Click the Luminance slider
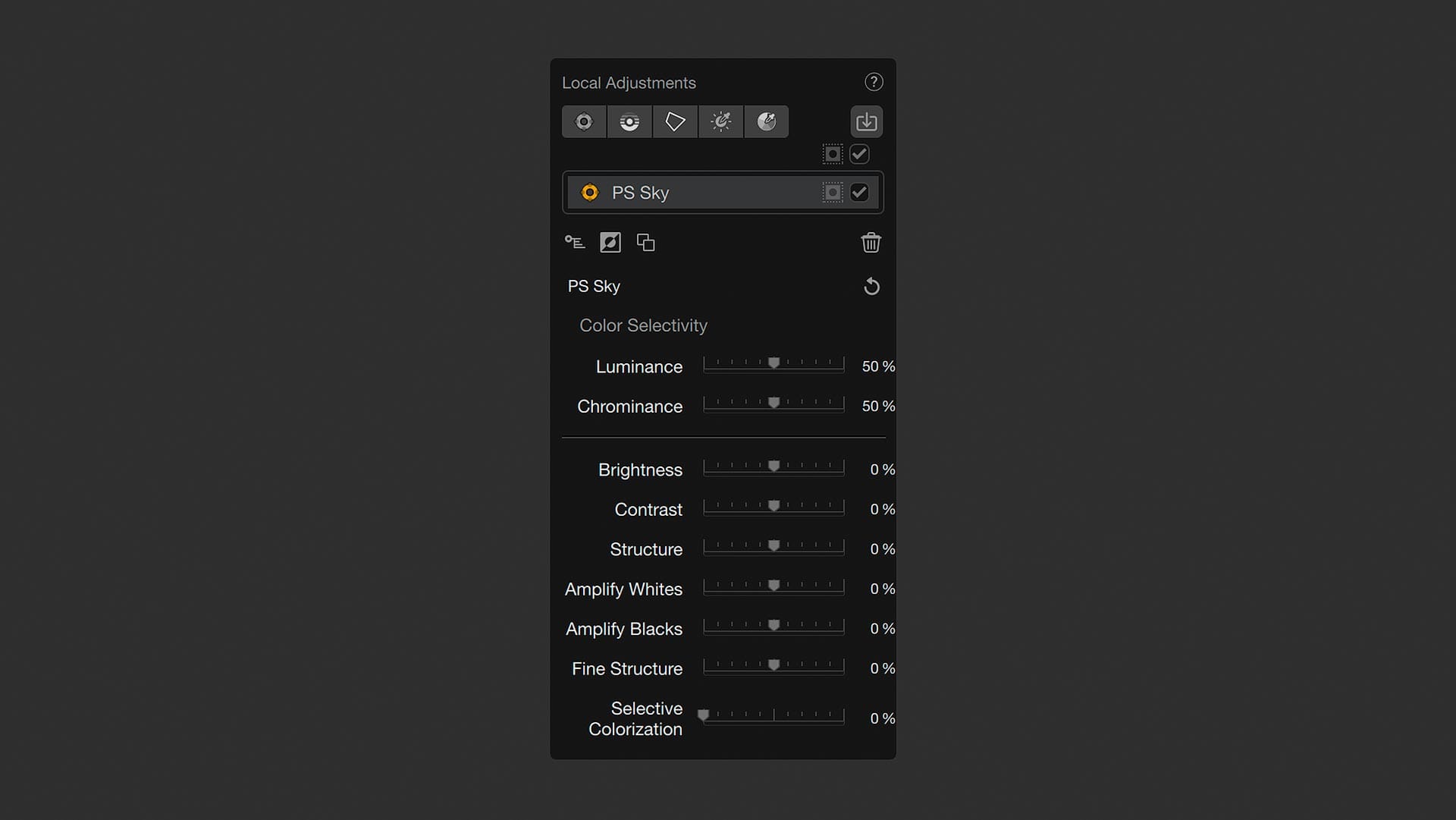Screen dimensions: 1456x820 coord(773,365)
